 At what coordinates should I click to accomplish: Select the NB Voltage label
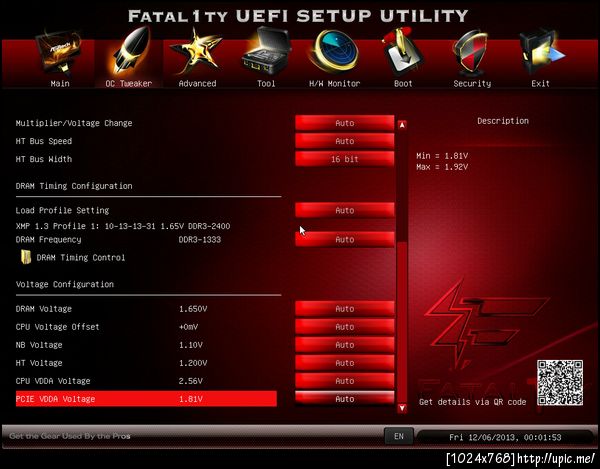click(39, 345)
